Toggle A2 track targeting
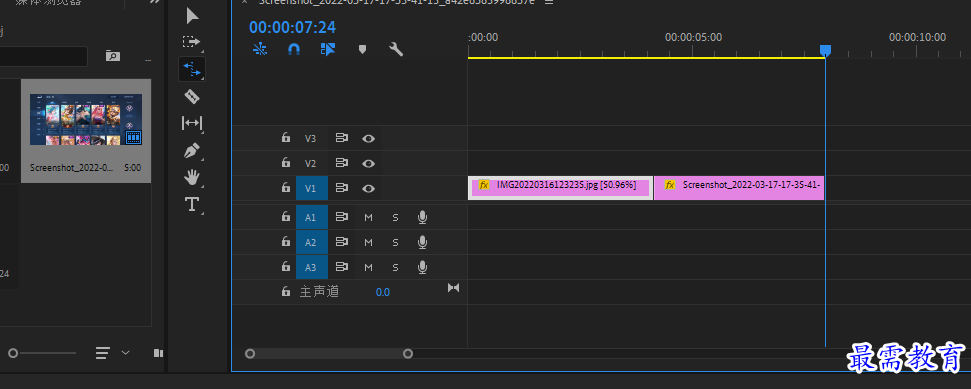 click(311, 242)
